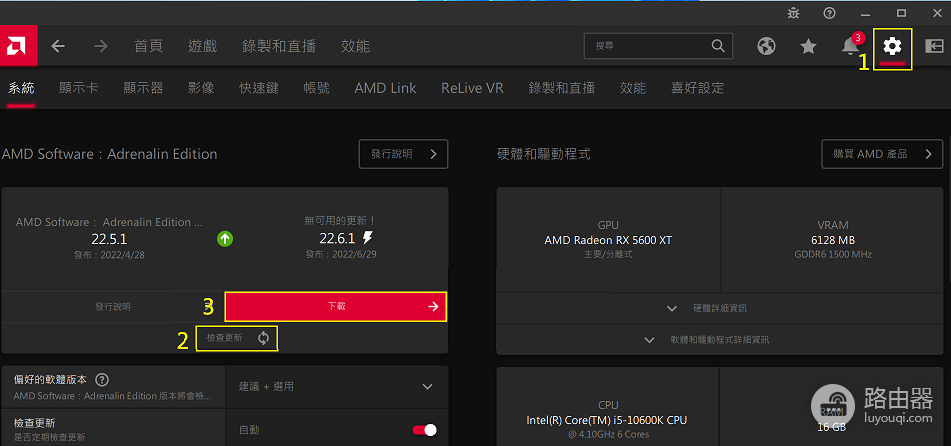
Task: Open the 錄製和直播 top menu
Action: tap(279, 46)
